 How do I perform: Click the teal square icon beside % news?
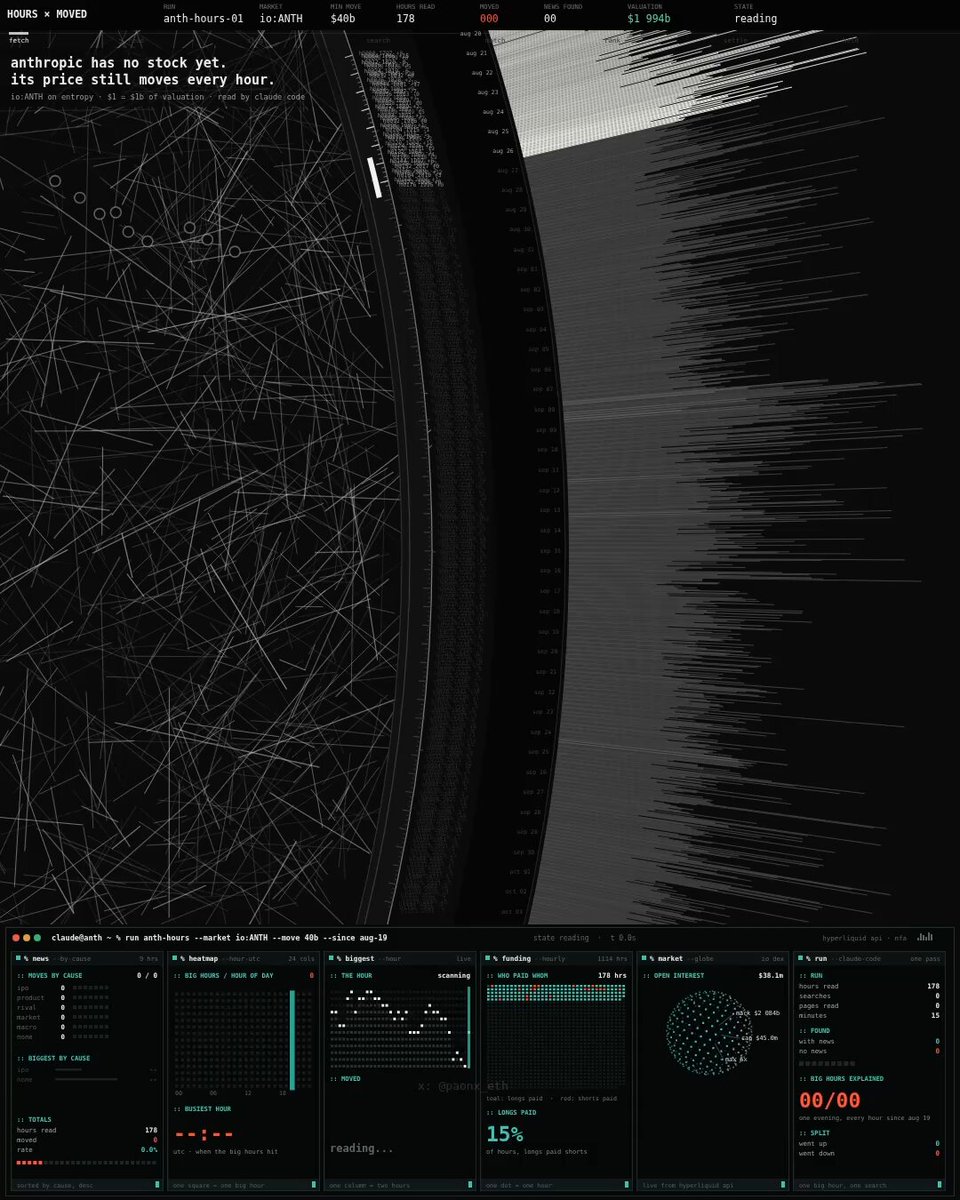pyautogui.click(x=18, y=958)
